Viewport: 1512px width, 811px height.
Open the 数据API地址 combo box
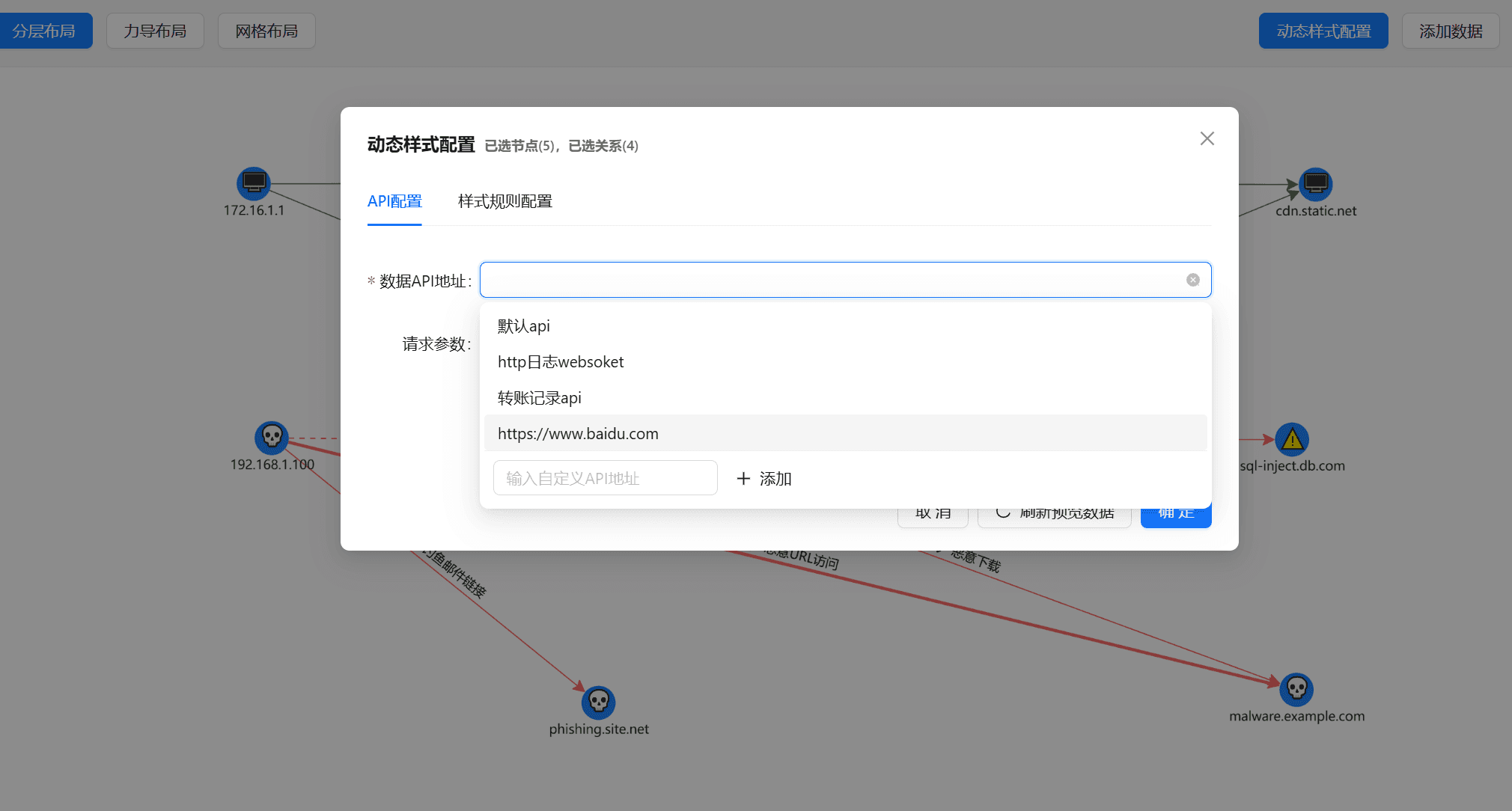845,280
